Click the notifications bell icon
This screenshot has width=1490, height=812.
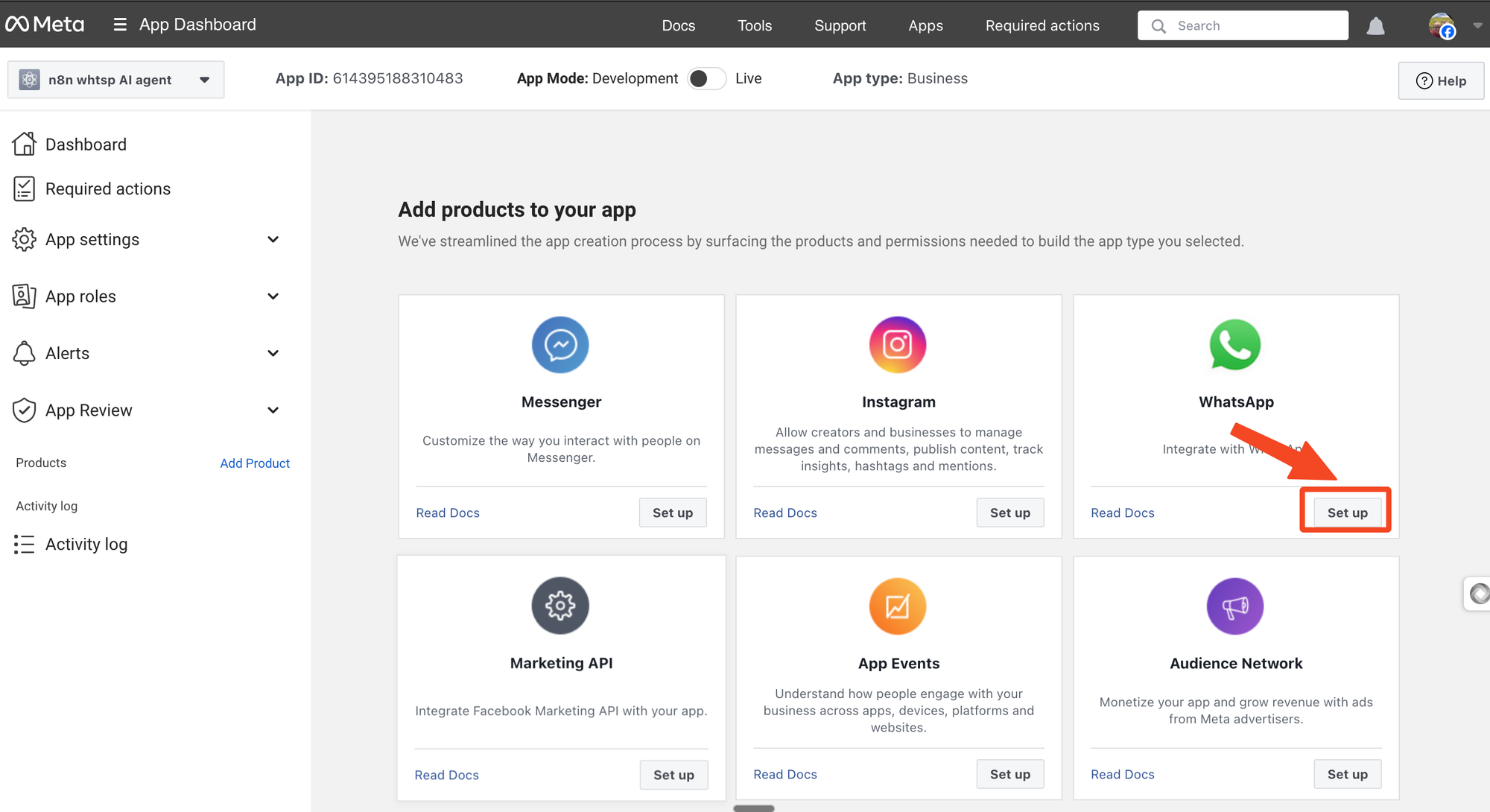point(1375,26)
